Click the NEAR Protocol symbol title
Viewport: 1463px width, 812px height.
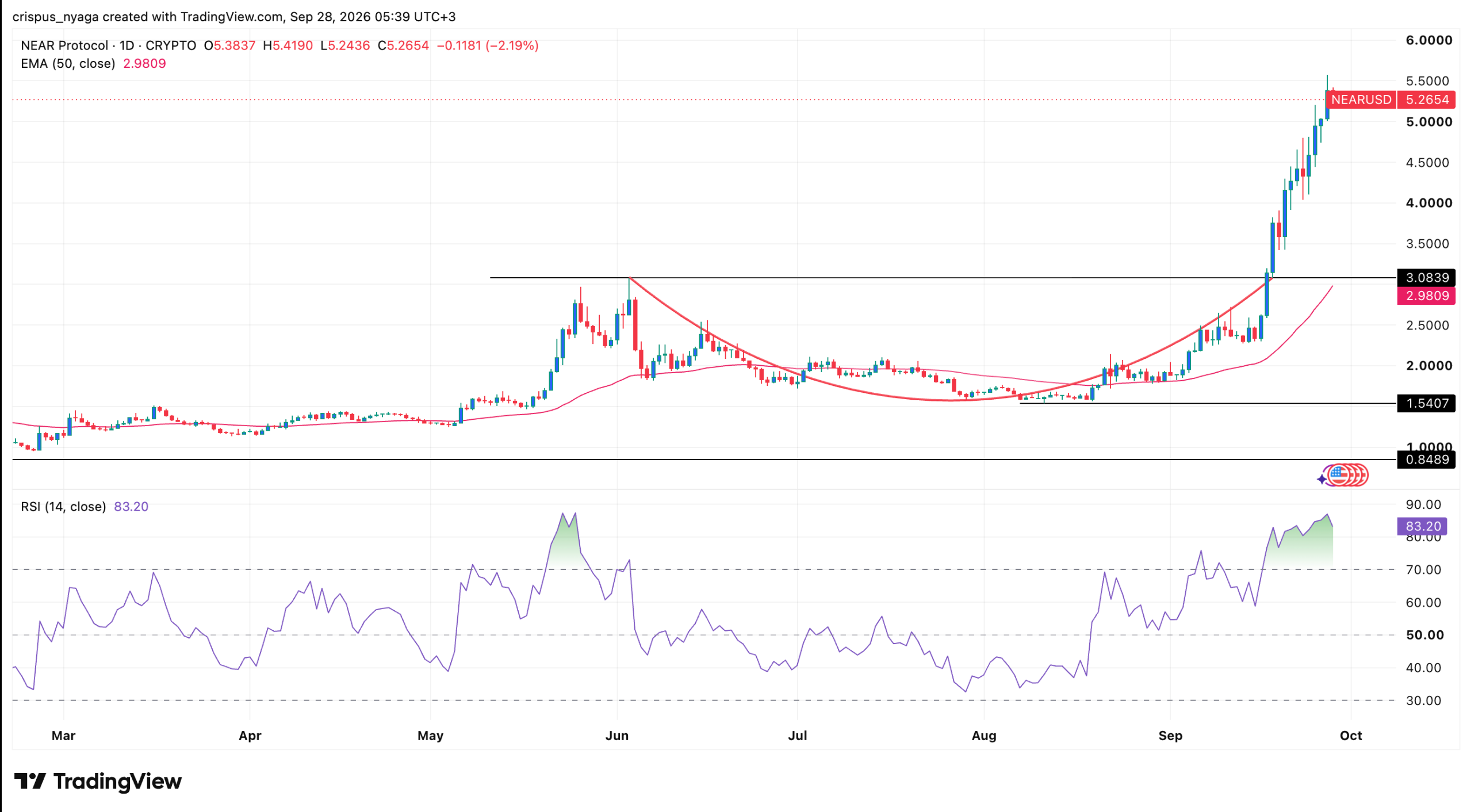click(x=64, y=45)
